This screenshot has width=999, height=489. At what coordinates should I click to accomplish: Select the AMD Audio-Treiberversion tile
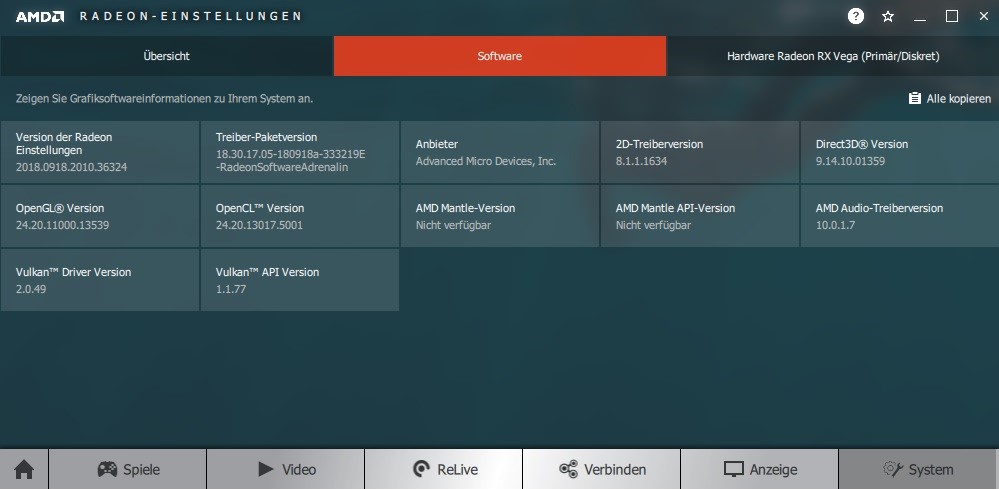[x=900, y=216]
